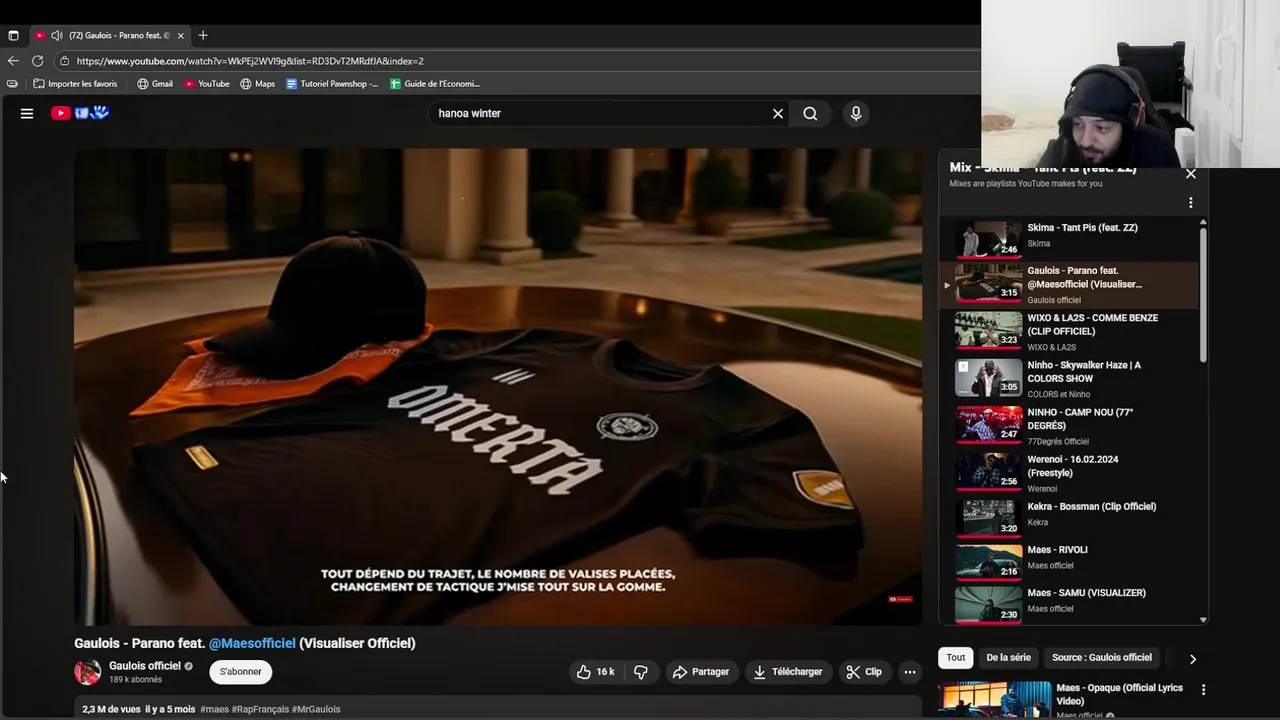
Task: Click the #maes hashtag
Action: [214, 709]
